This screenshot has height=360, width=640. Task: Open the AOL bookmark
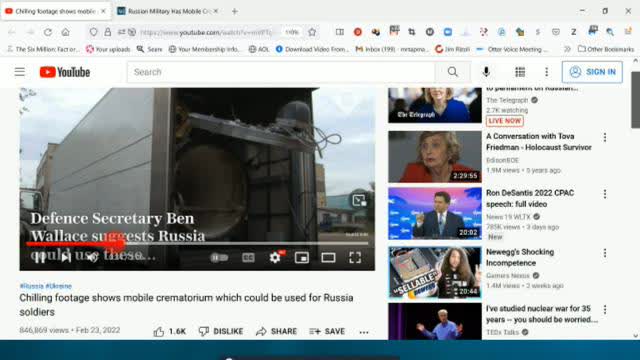coord(259,49)
